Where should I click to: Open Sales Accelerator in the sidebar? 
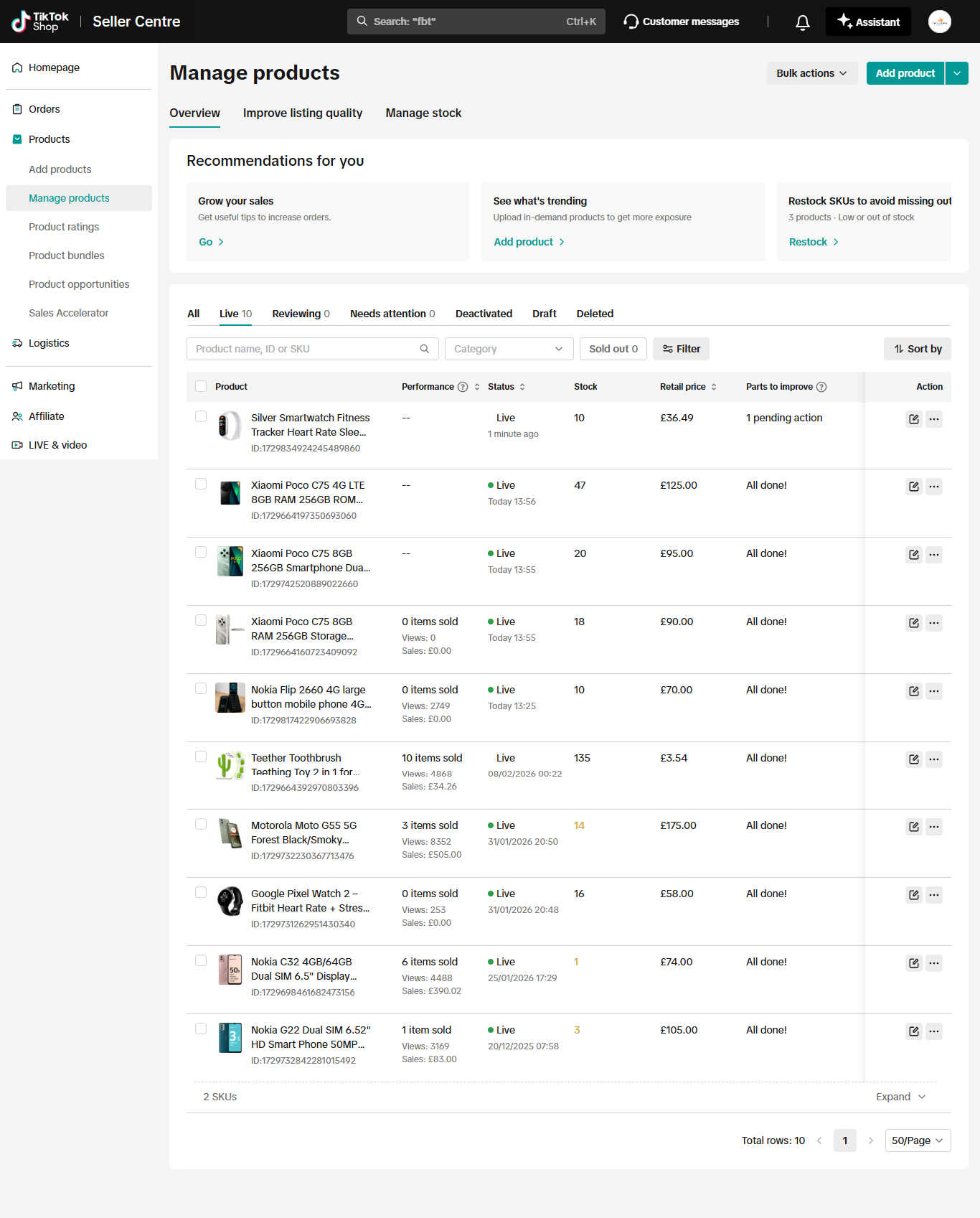click(69, 313)
